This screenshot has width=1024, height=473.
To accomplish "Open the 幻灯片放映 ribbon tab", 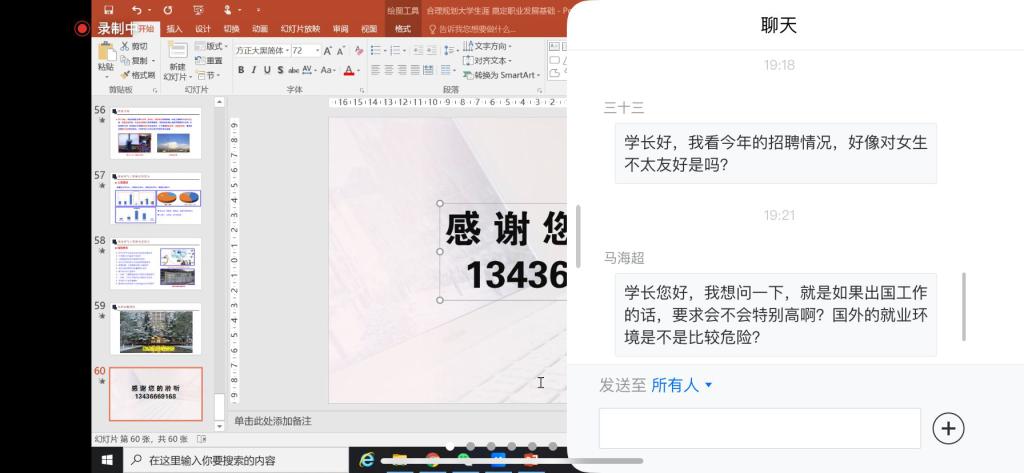I will (300, 29).
